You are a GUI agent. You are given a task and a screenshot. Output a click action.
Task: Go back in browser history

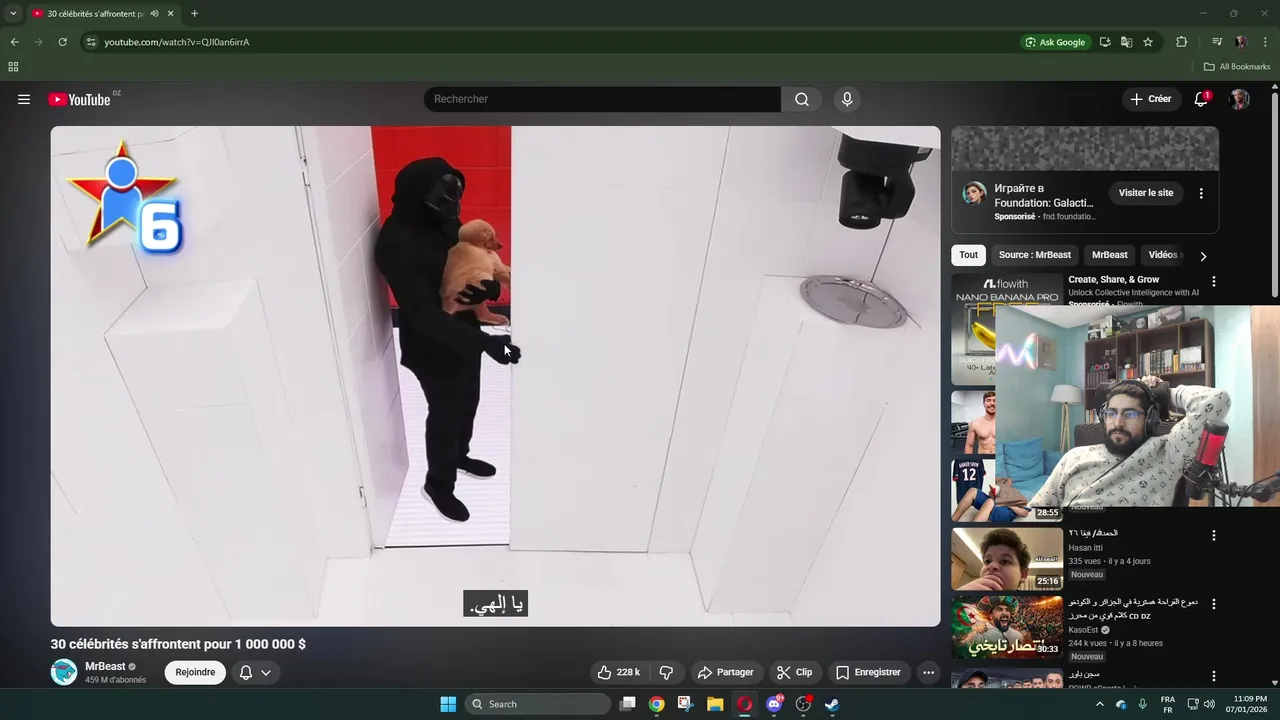(14, 42)
